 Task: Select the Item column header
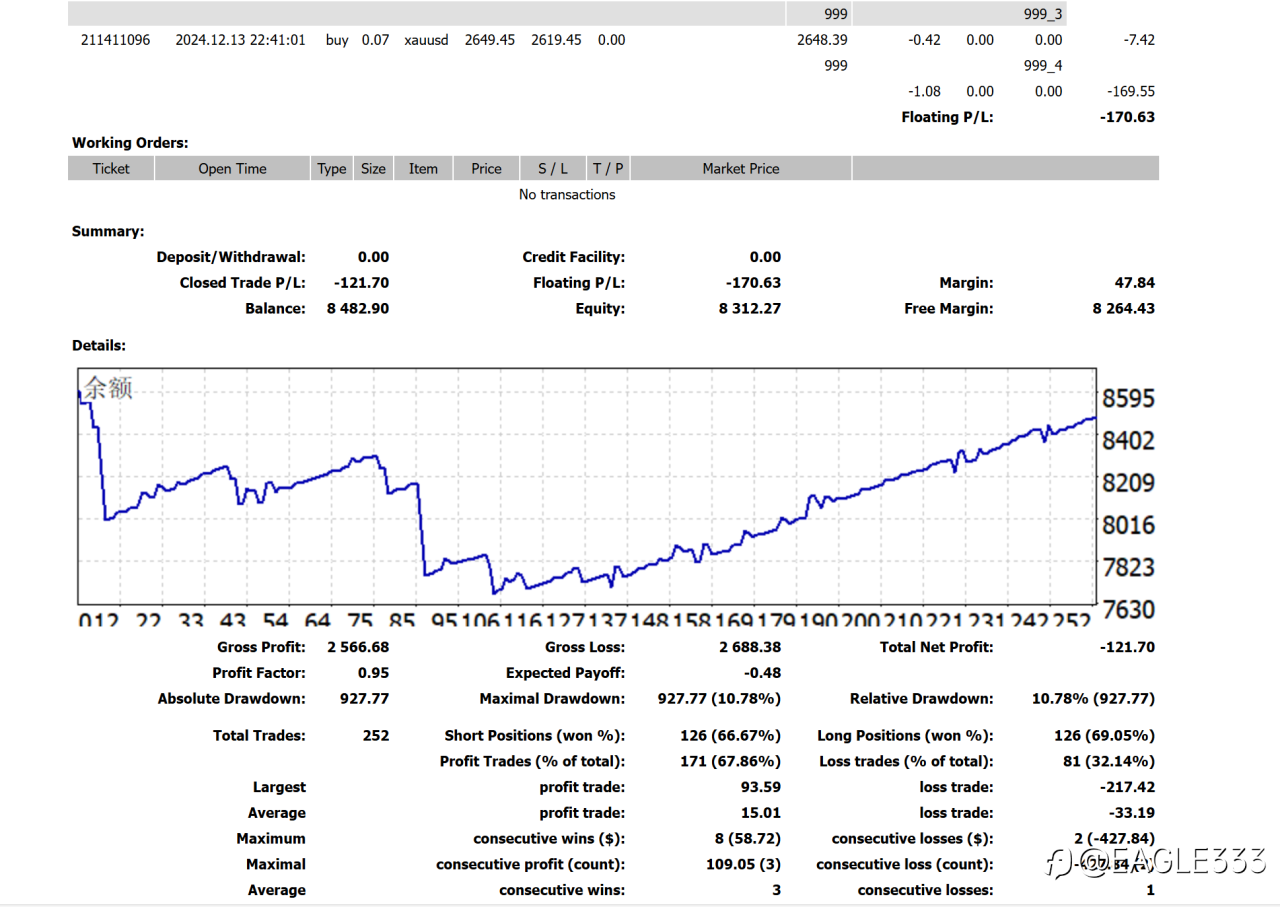point(423,169)
